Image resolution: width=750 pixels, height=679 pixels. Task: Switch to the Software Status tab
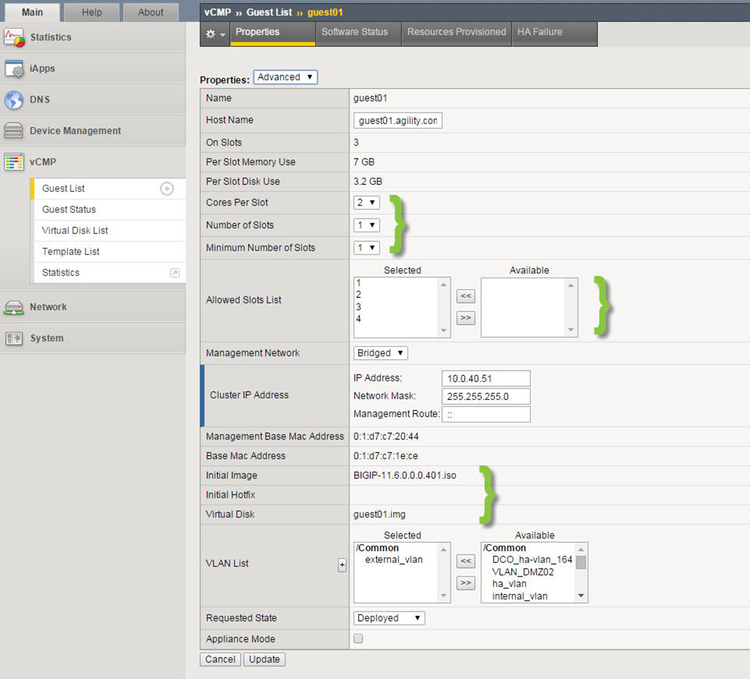click(354, 32)
